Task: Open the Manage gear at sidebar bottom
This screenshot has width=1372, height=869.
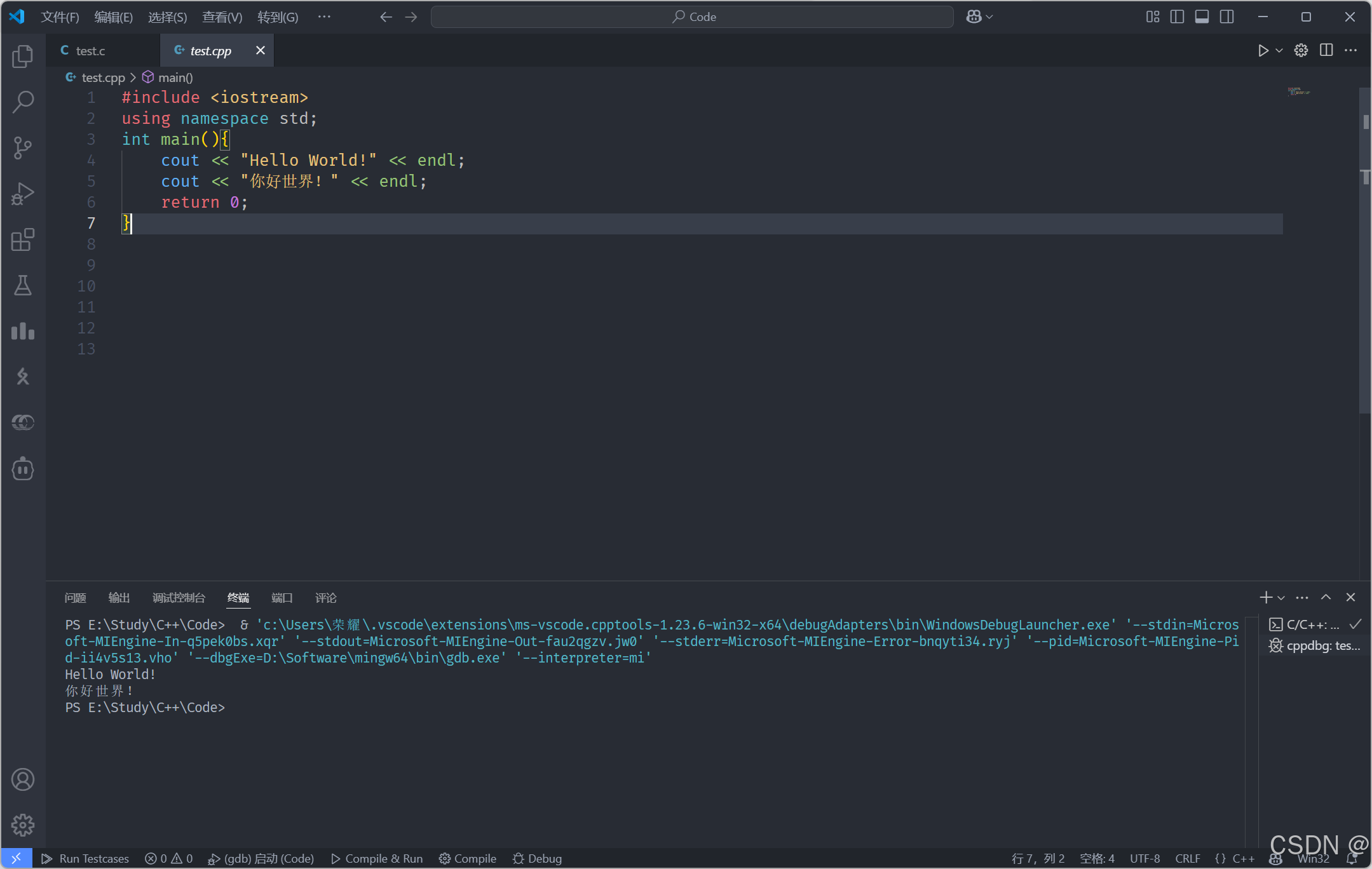Action: click(23, 825)
